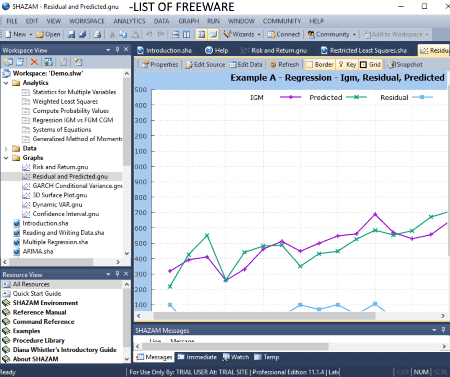Toggle the Border option

pyautogui.click(x=319, y=65)
